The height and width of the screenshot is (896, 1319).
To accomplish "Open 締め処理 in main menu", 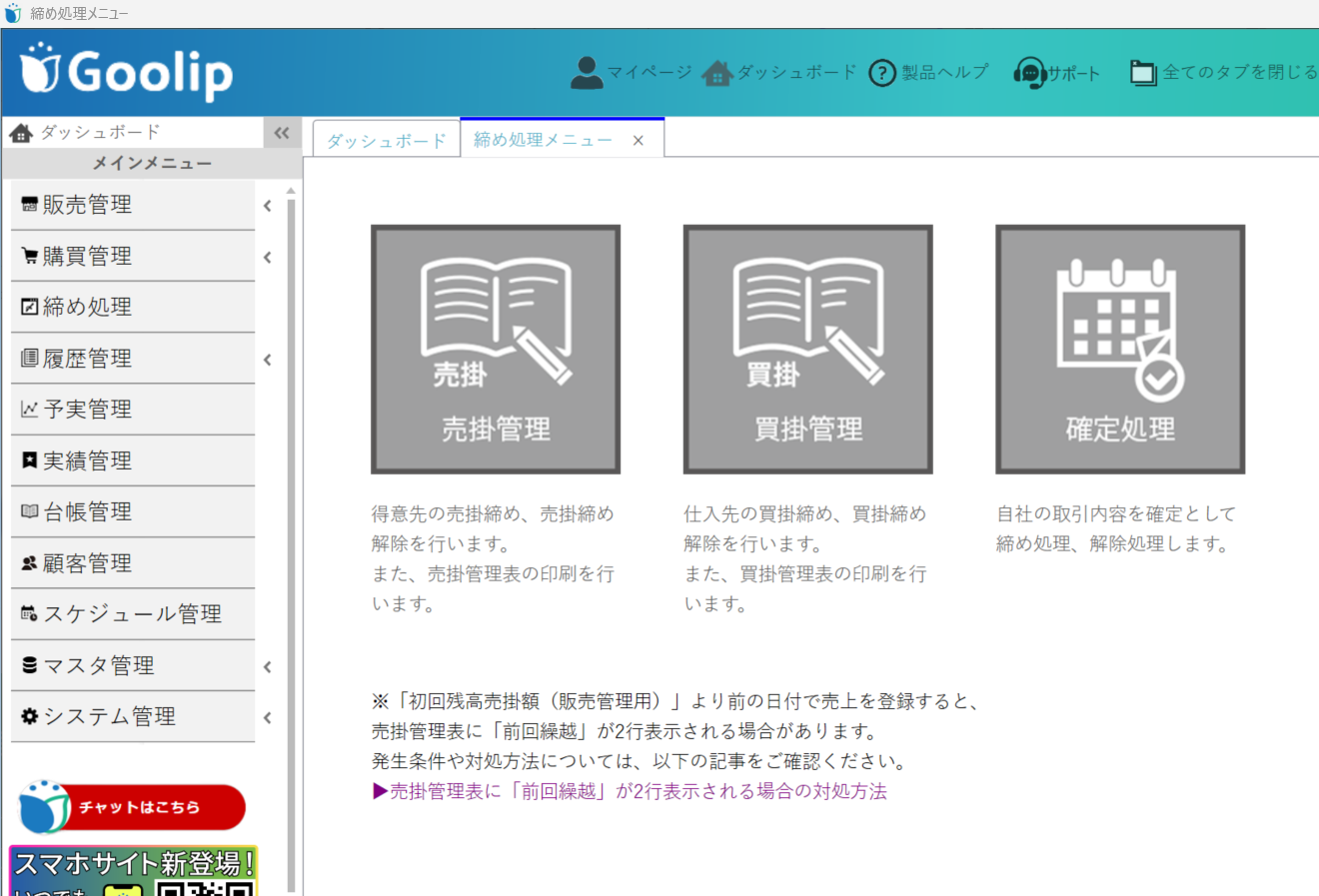I will (x=133, y=307).
